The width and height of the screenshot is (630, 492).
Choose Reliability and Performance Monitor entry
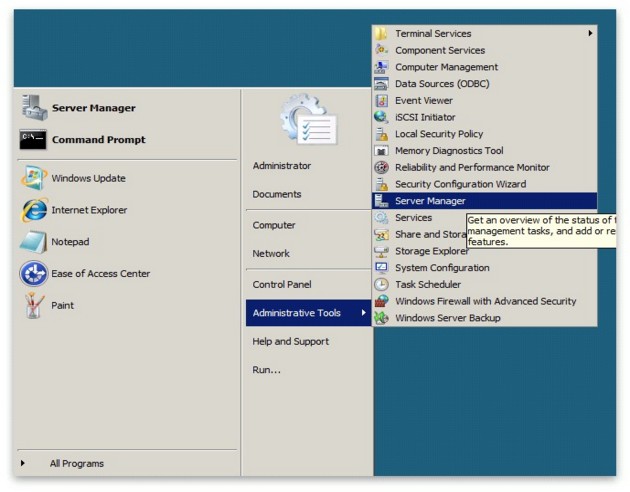point(485,167)
